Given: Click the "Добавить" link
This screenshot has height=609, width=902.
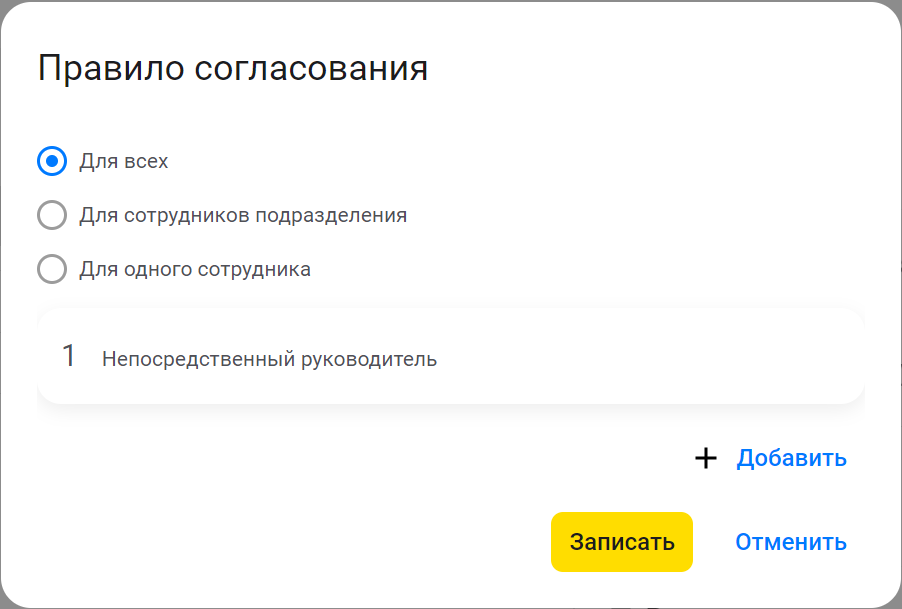Looking at the screenshot, I should (x=791, y=458).
